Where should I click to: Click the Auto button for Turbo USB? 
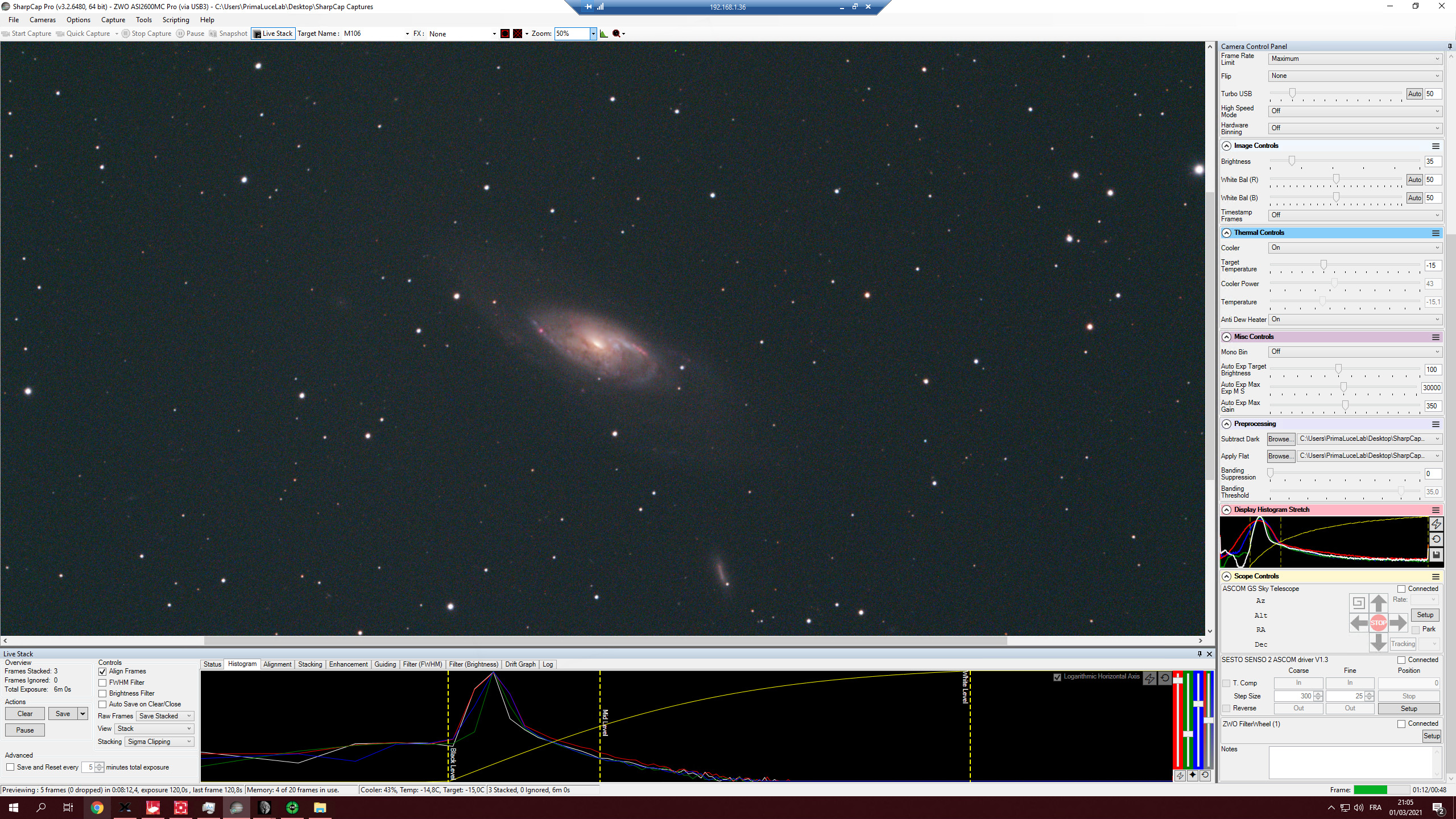pos(1414,94)
